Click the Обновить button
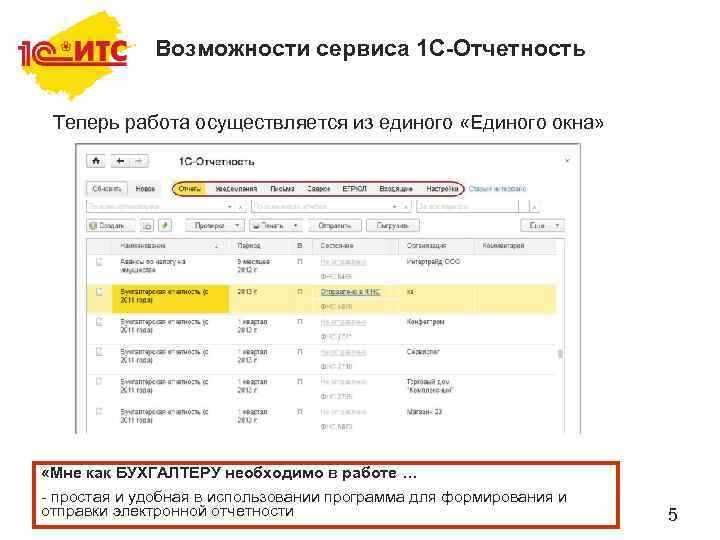 pyautogui.click(x=107, y=189)
